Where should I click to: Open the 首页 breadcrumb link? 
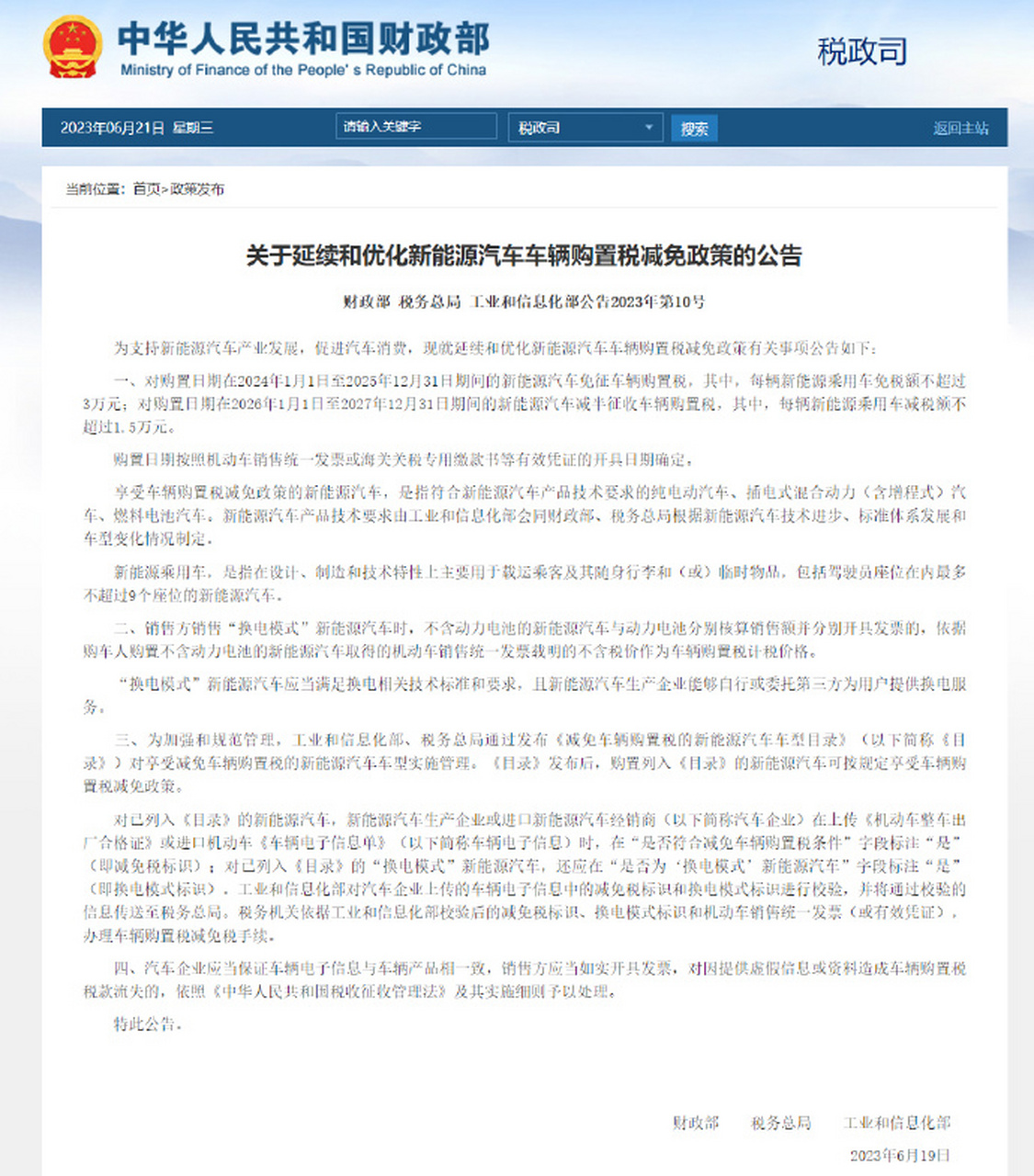tap(146, 189)
